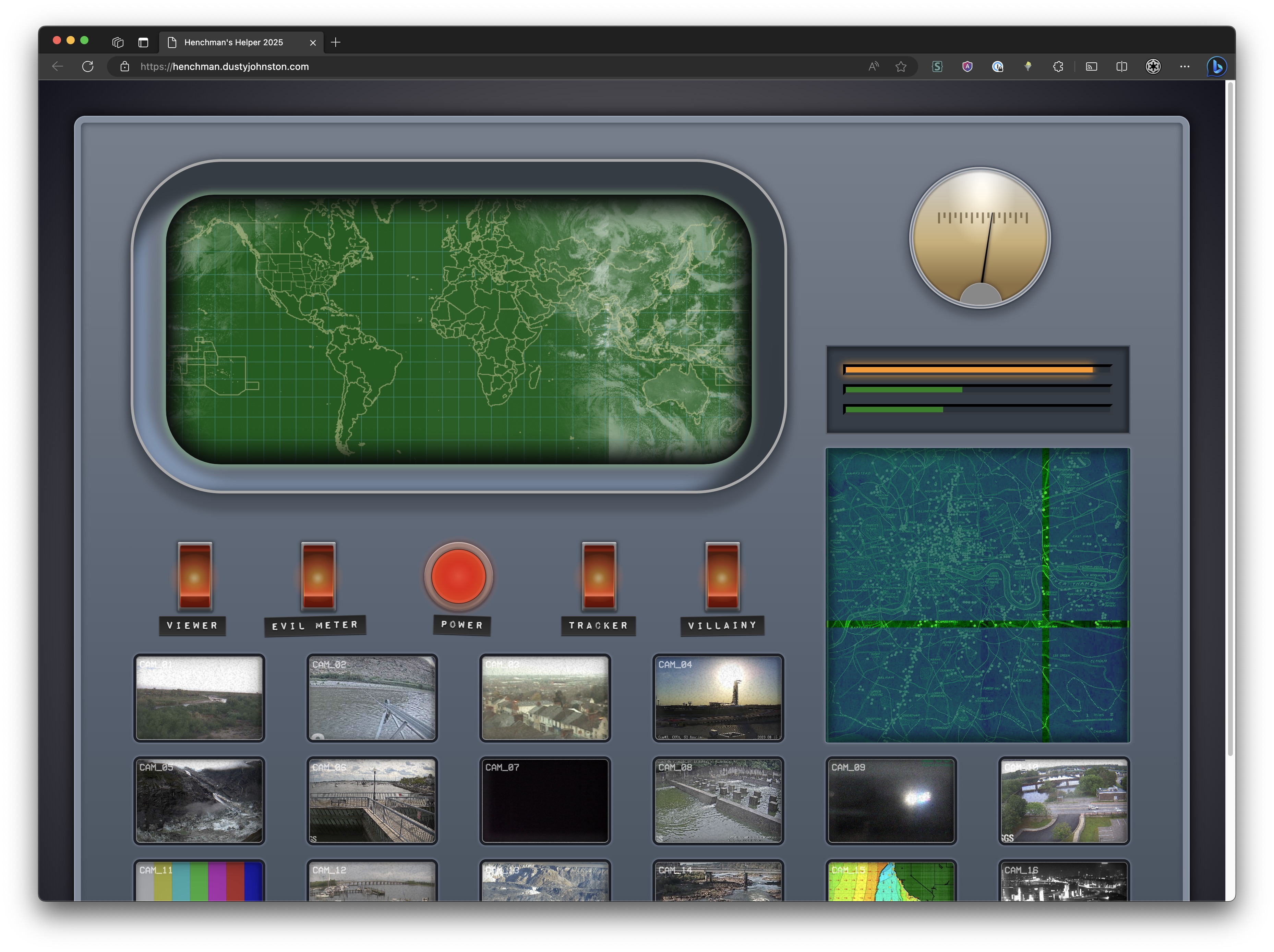This screenshot has height=952, width=1274.
Task: Select the CAM_06 pier feed
Action: click(372, 801)
